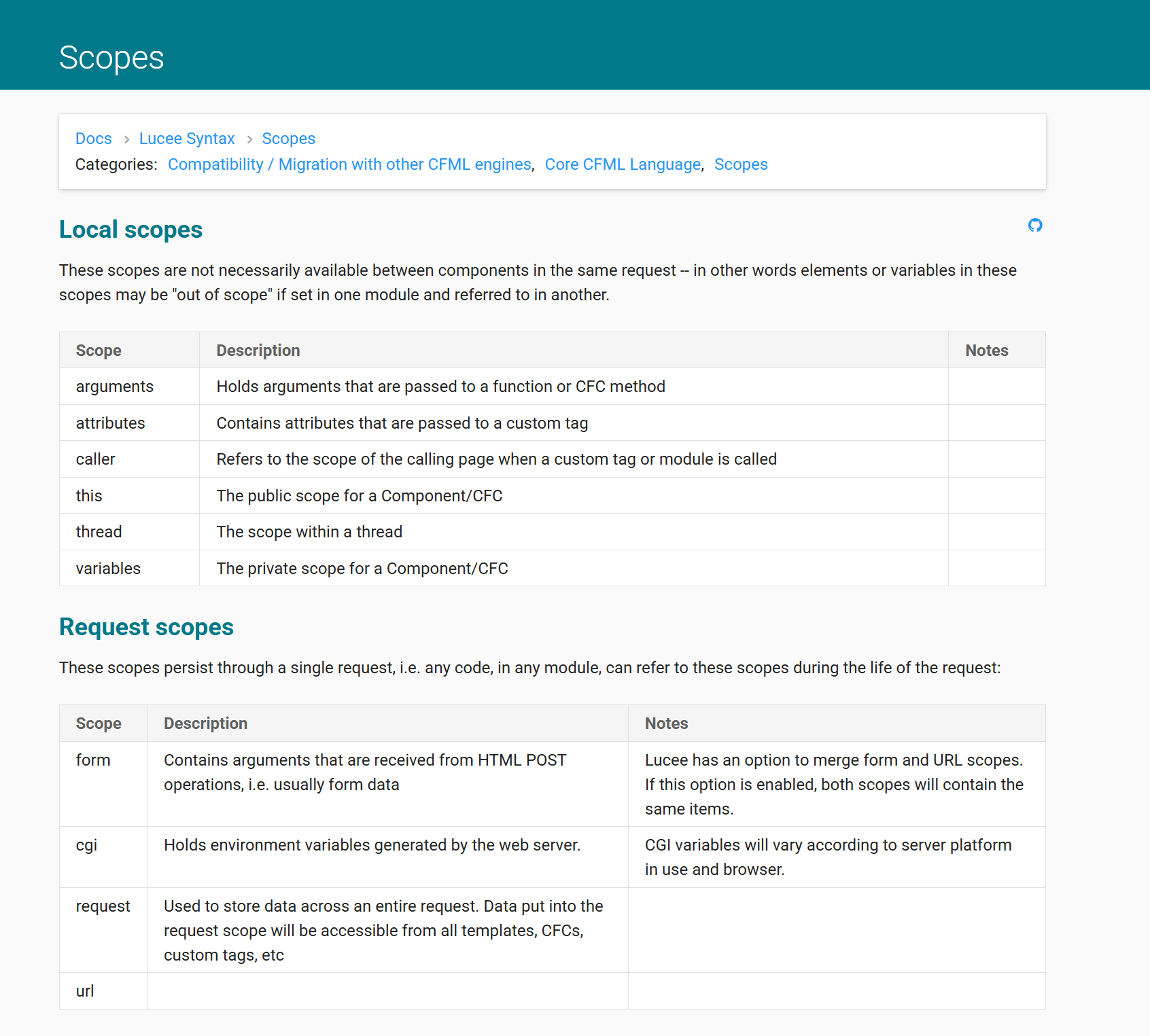Click the Scopes page title
Image resolution: width=1150 pixels, height=1036 pixels.
[x=111, y=58]
